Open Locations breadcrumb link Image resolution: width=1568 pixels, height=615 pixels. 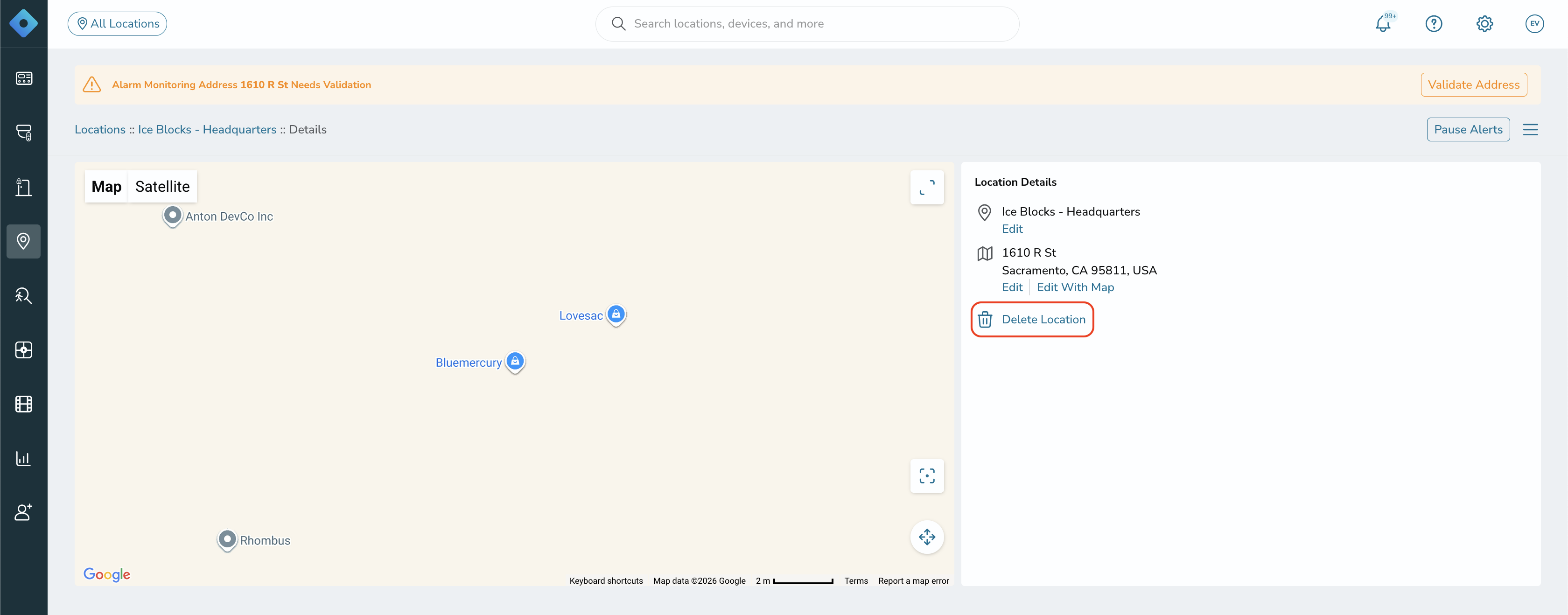[x=100, y=130]
